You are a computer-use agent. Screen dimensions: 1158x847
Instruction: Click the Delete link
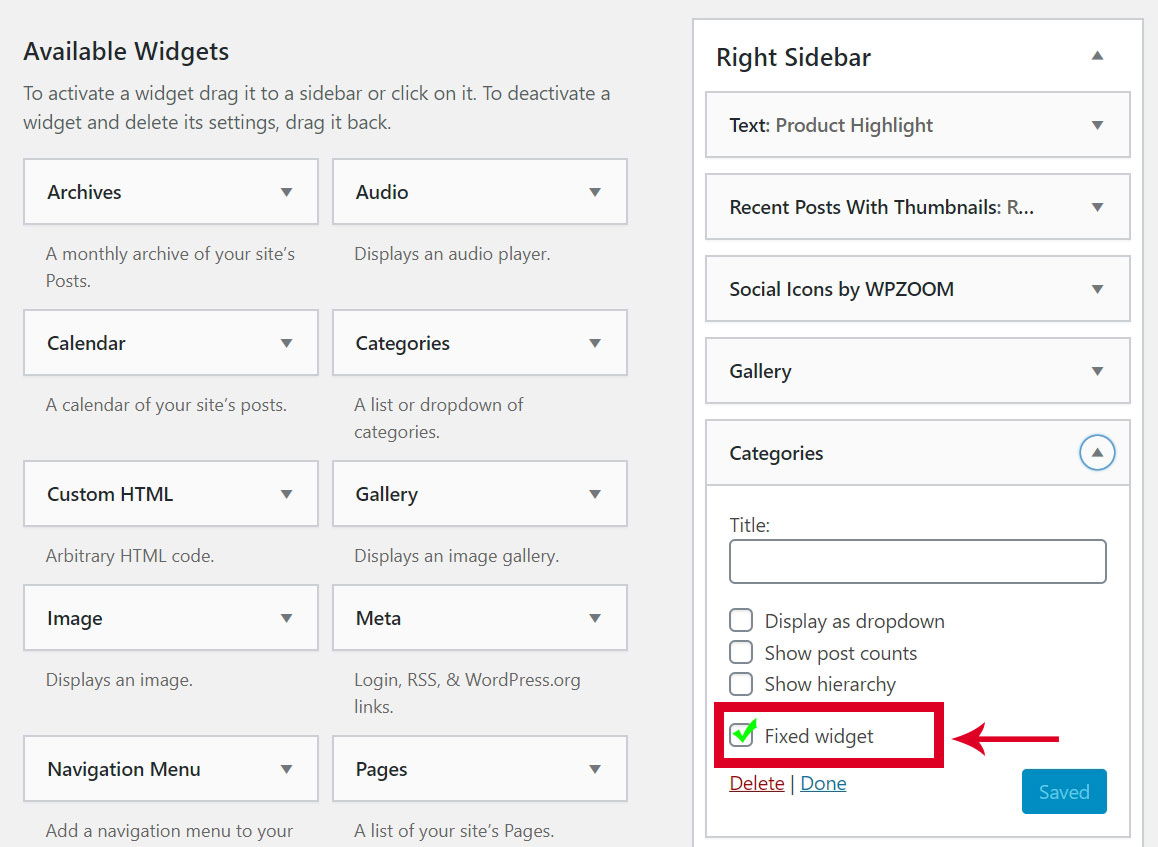coord(756,783)
